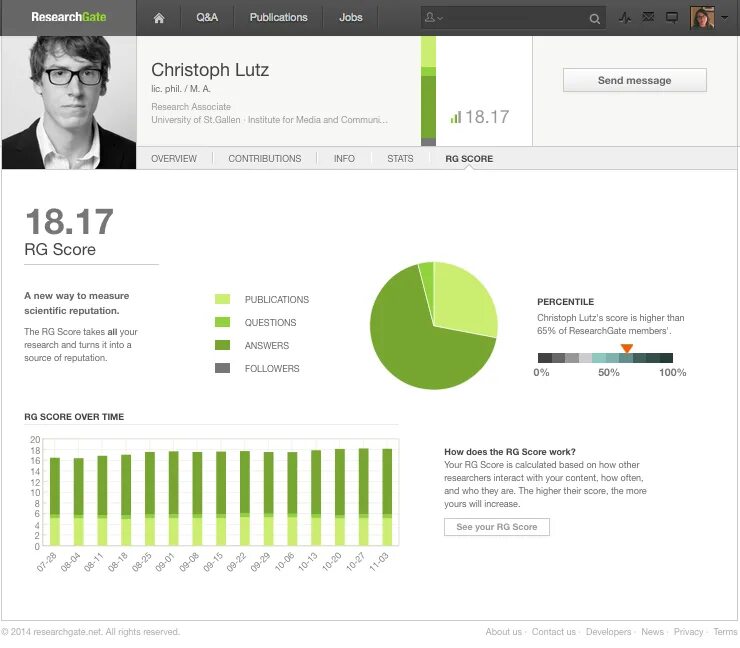740x648 pixels.
Task: Click the orange percentile marker triangle
Action: 627,348
